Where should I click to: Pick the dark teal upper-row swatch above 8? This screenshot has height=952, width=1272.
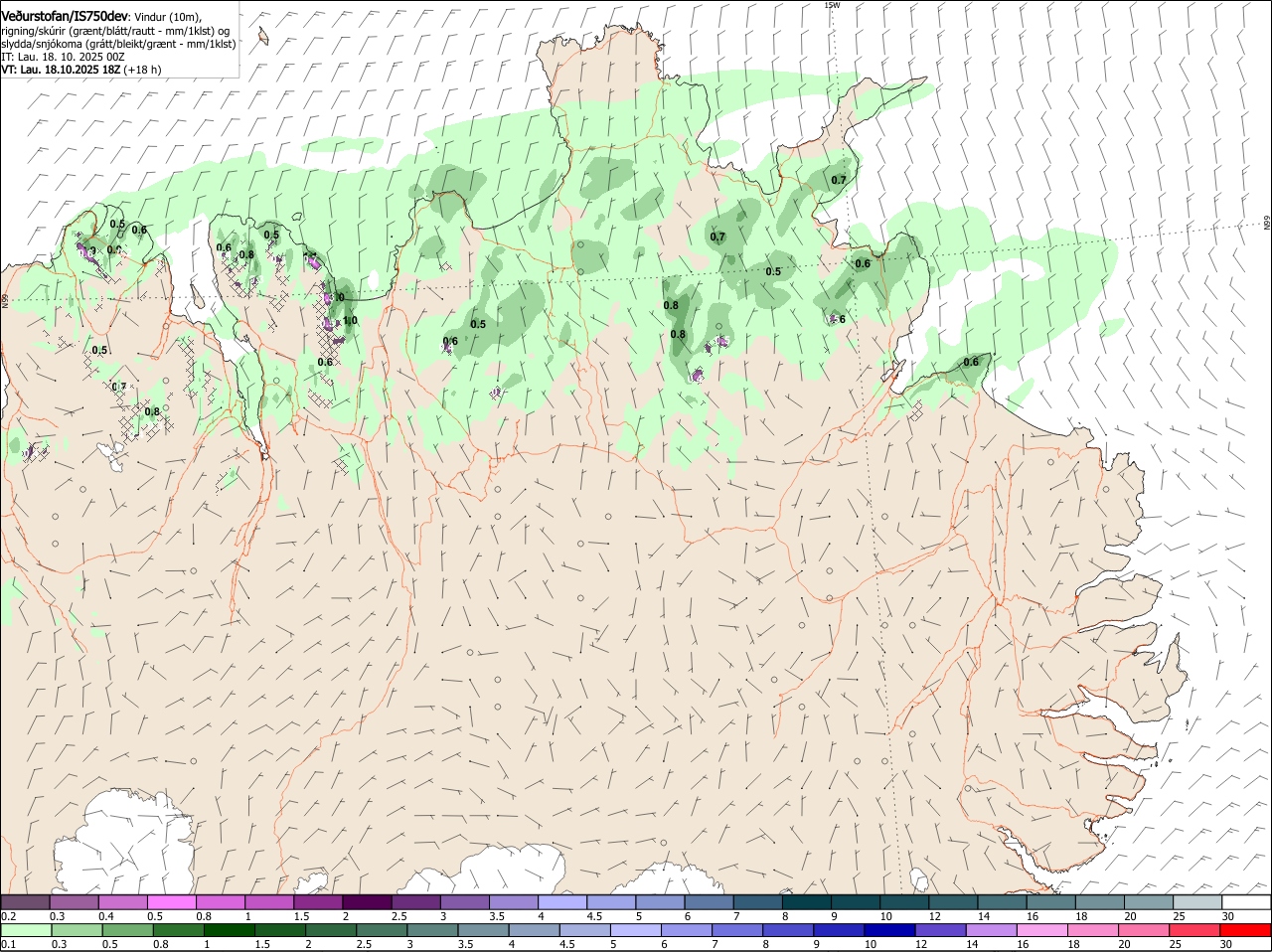(x=807, y=902)
